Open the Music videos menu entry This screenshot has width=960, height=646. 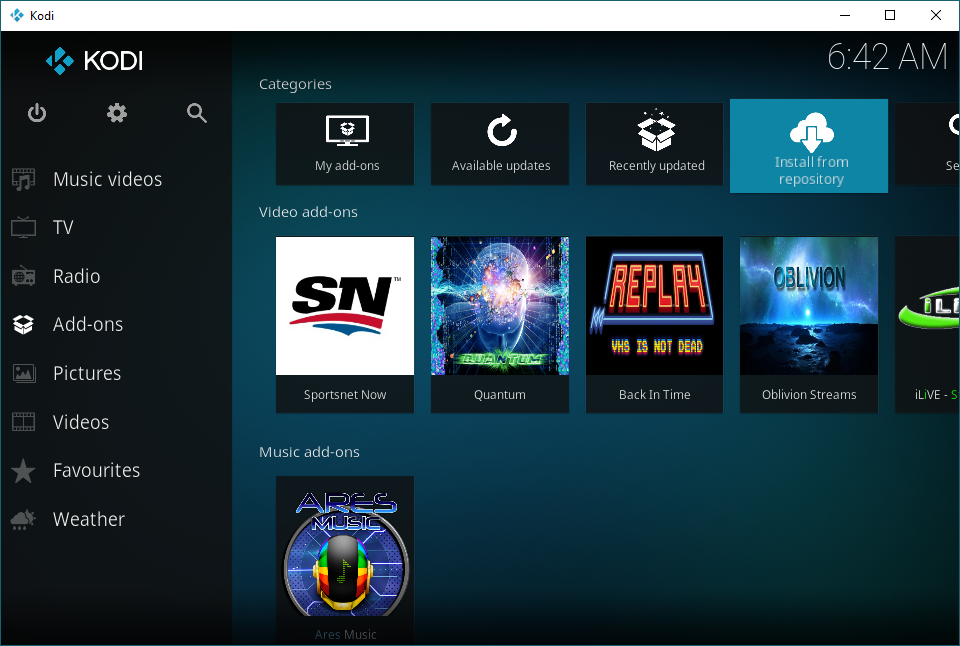point(108,179)
